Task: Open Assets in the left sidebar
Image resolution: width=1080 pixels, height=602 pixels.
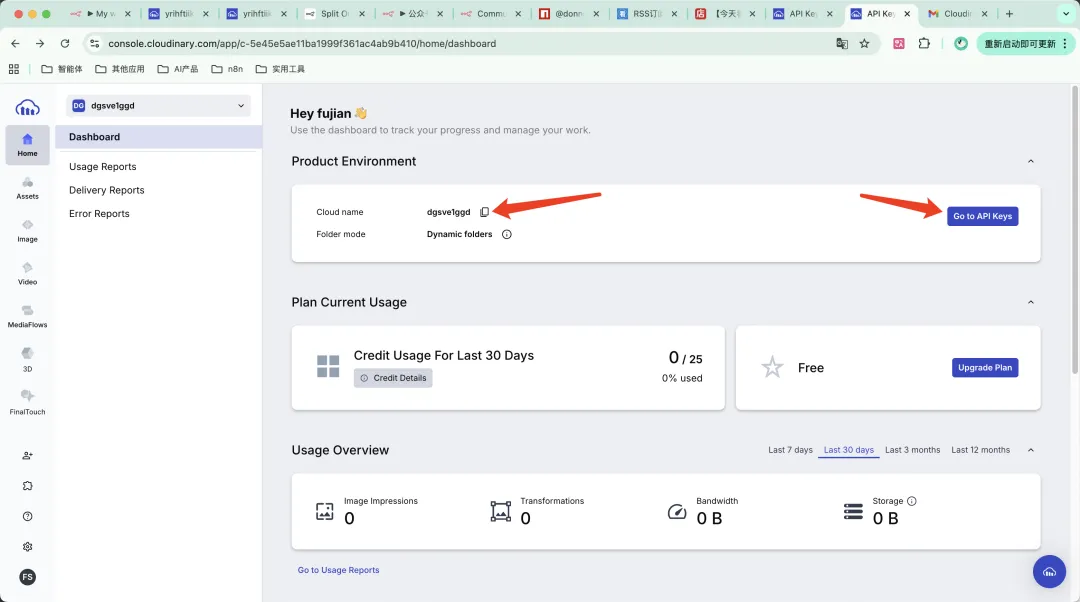Action: [x=27, y=187]
